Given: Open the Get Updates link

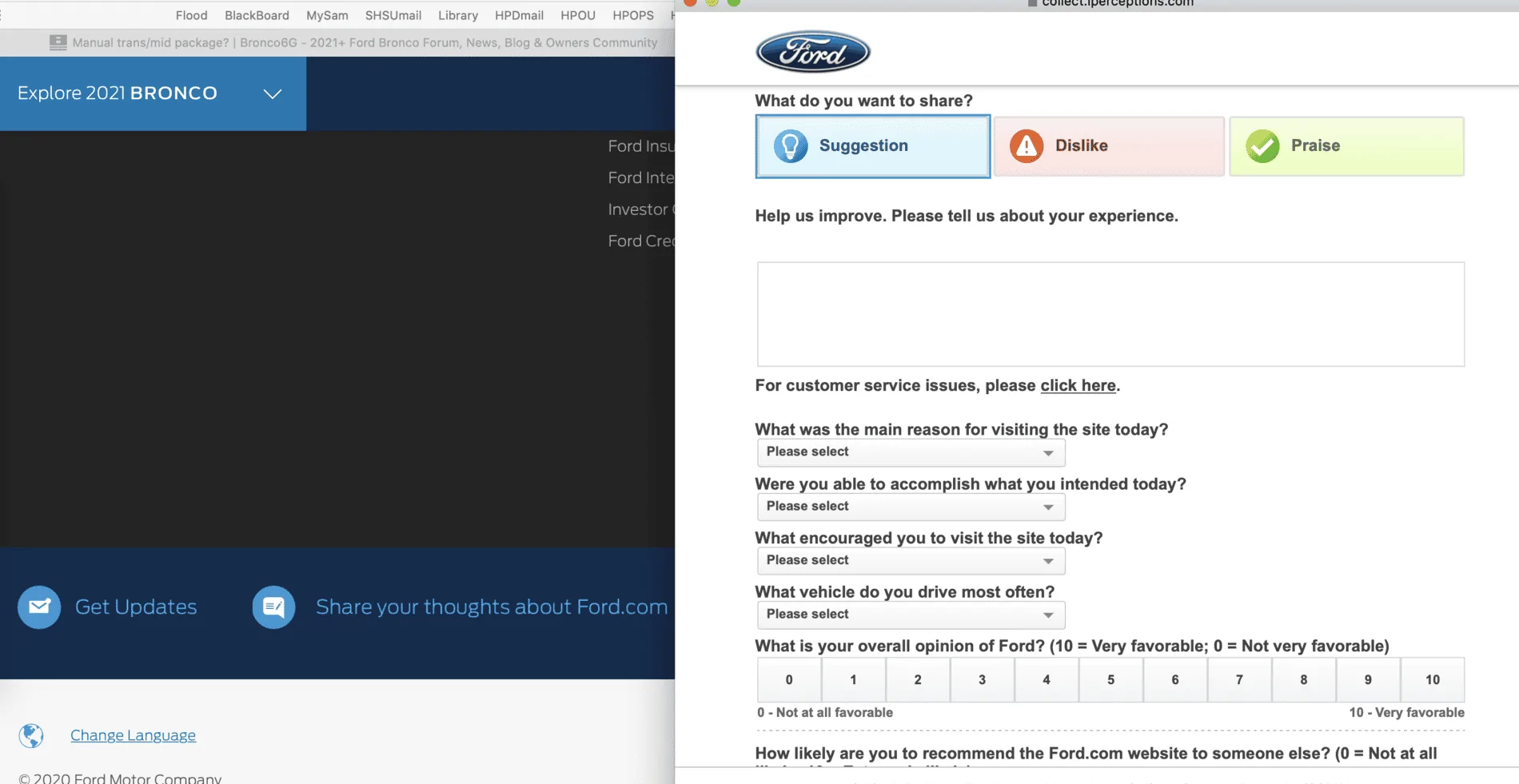Looking at the screenshot, I should pos(136,607).
